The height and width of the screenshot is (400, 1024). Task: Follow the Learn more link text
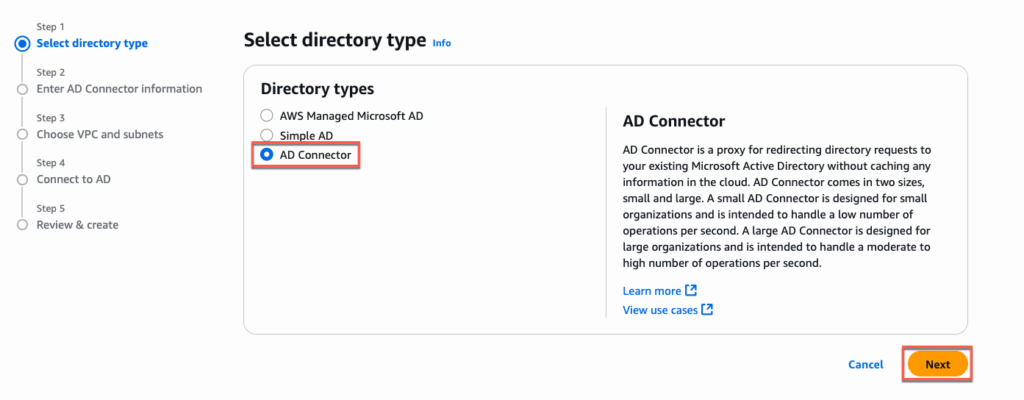point(651,291)
